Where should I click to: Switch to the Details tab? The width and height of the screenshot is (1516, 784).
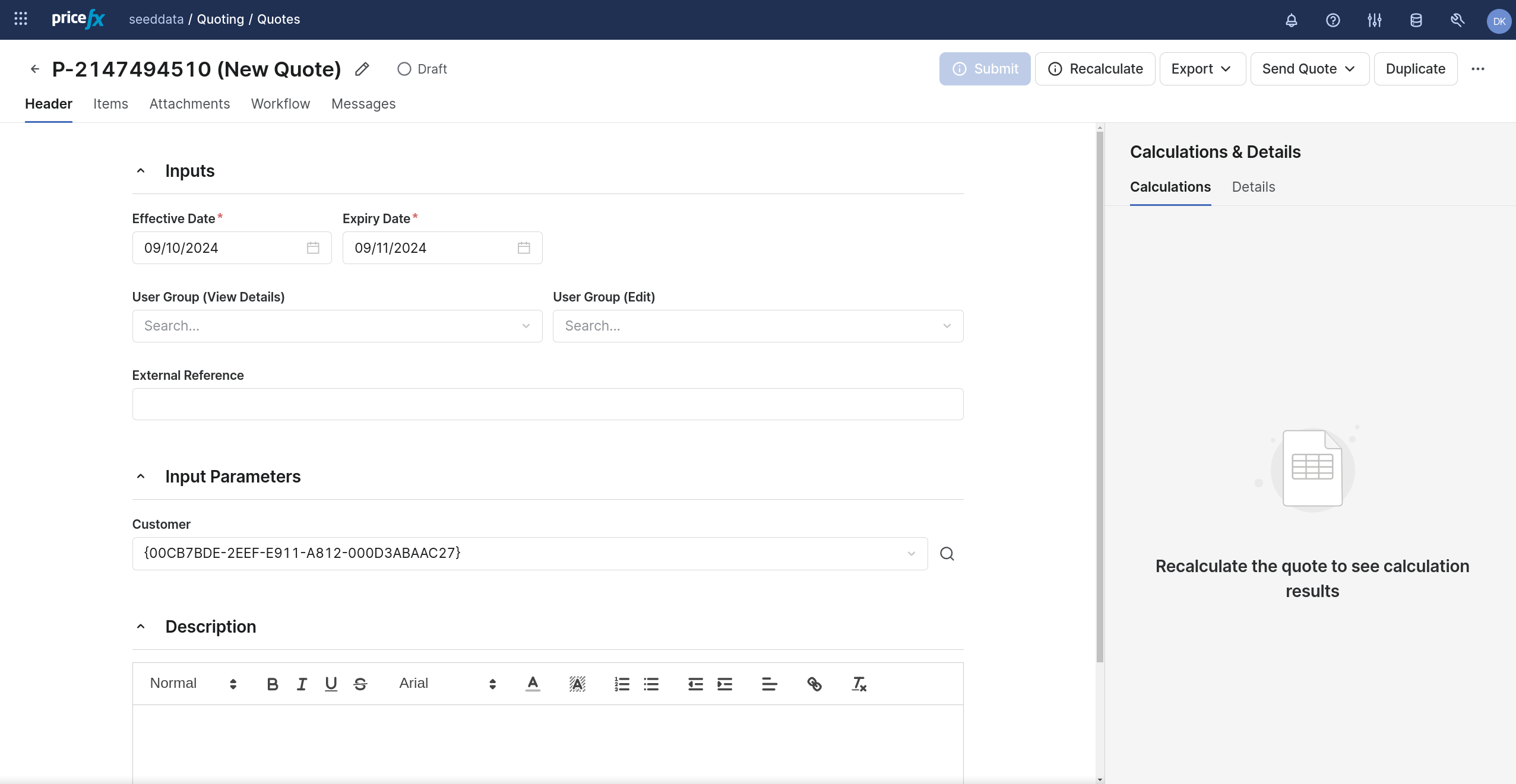pos(1253,187)
